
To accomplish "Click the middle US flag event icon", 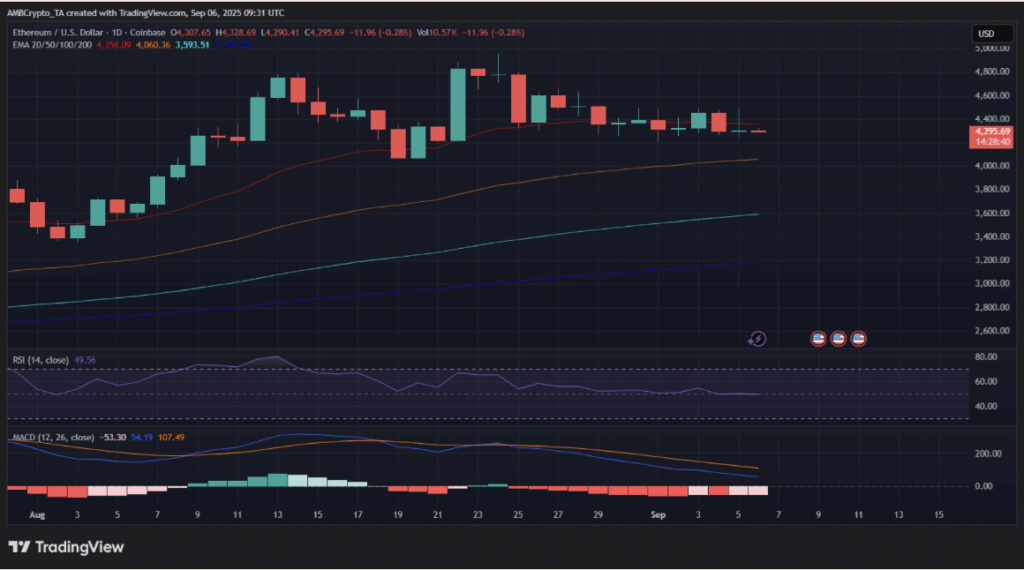I will pyautogui.click(x=839, y=339).
